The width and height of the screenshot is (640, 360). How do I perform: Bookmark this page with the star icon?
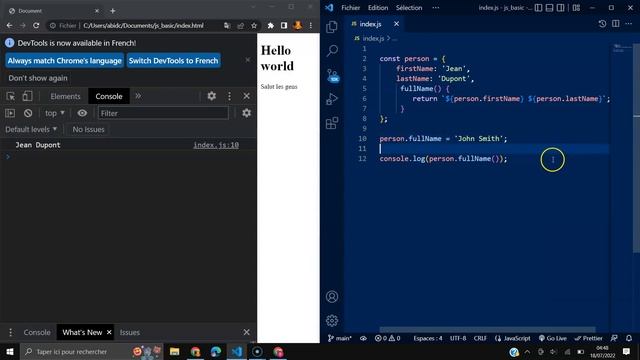(x=254, y=25)
